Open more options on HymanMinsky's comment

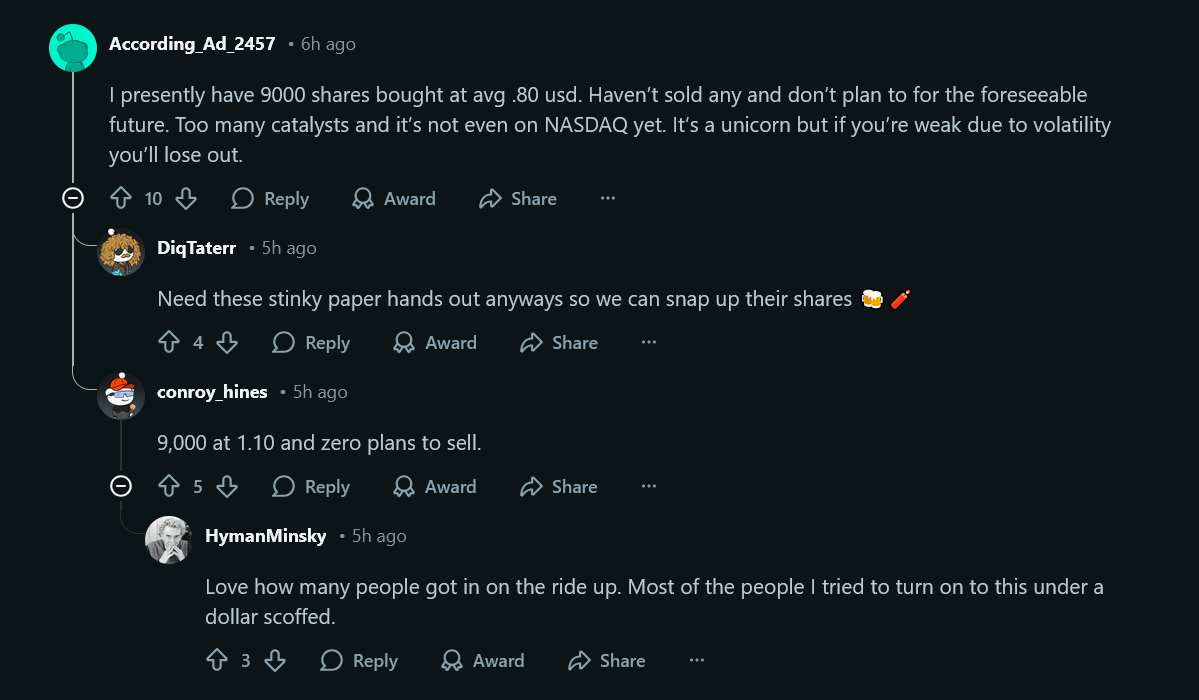coord(697,660)
